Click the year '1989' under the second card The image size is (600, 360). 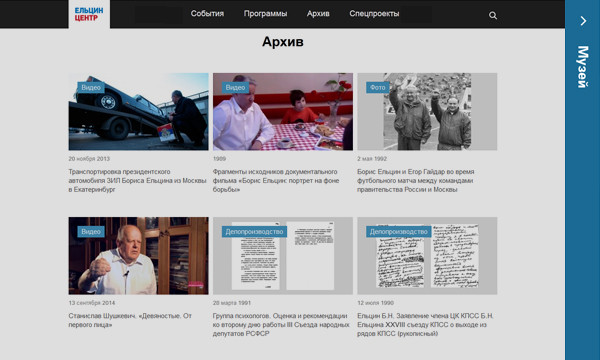(219, 159)
